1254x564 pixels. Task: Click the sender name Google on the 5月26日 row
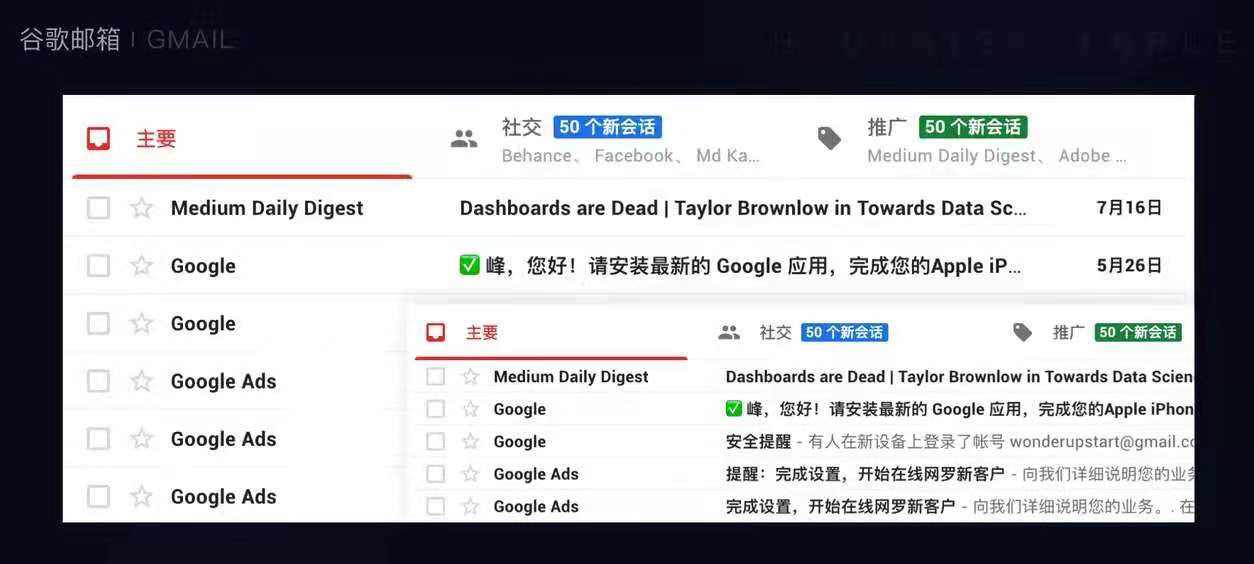tap(203, 266)
